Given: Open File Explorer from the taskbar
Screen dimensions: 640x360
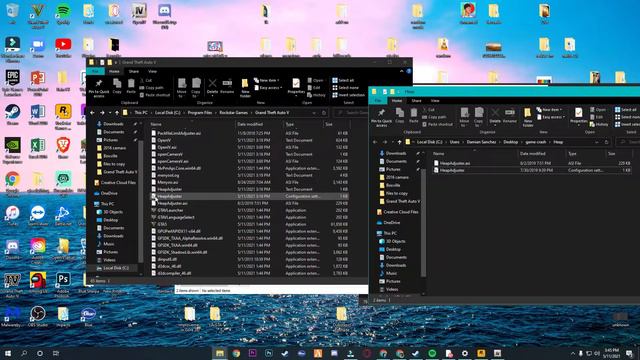Looking at the screenshot, I should tap(220, 353).
